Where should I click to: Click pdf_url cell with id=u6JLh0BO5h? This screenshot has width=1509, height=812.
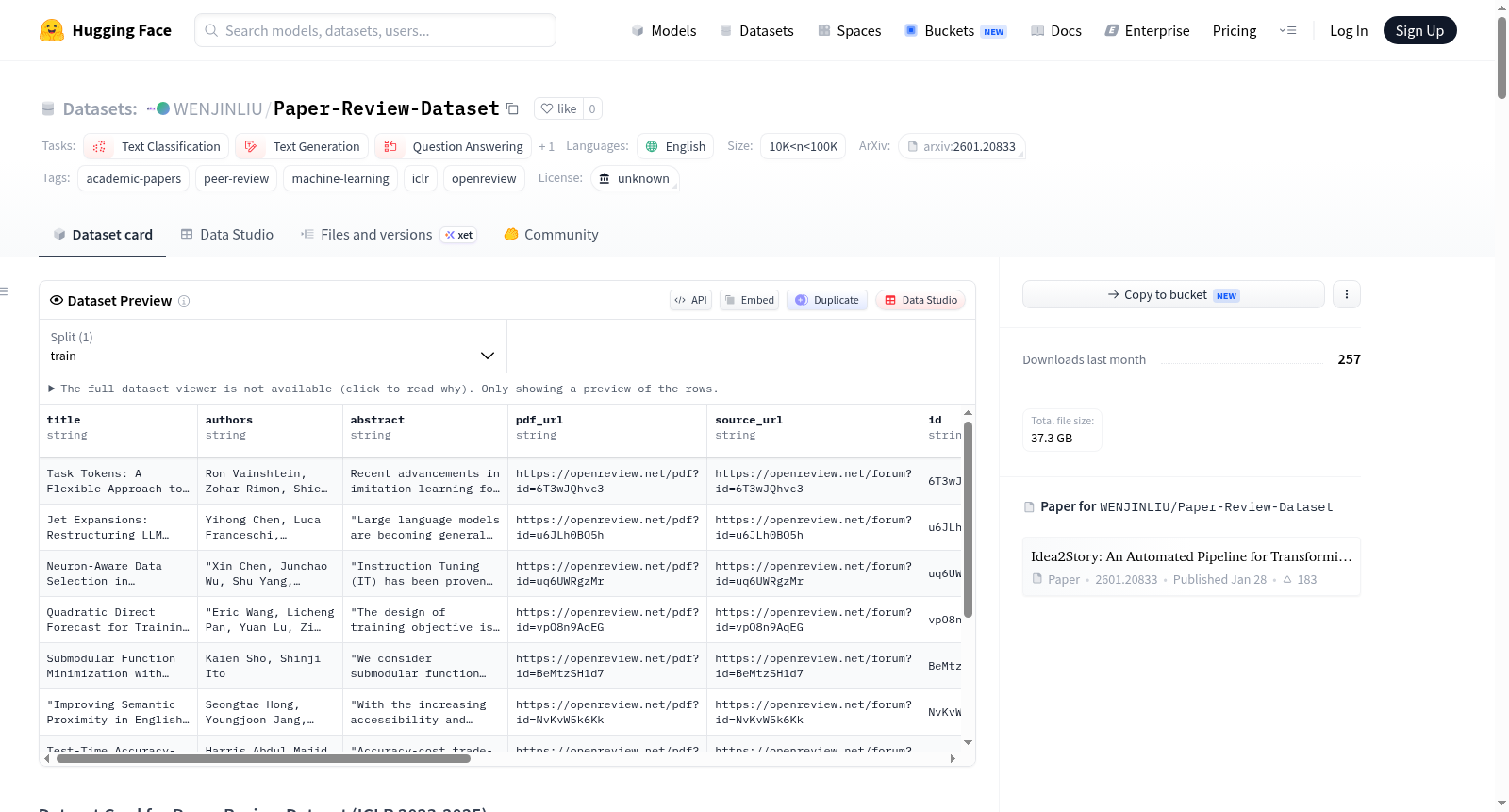tap(607, 527)
